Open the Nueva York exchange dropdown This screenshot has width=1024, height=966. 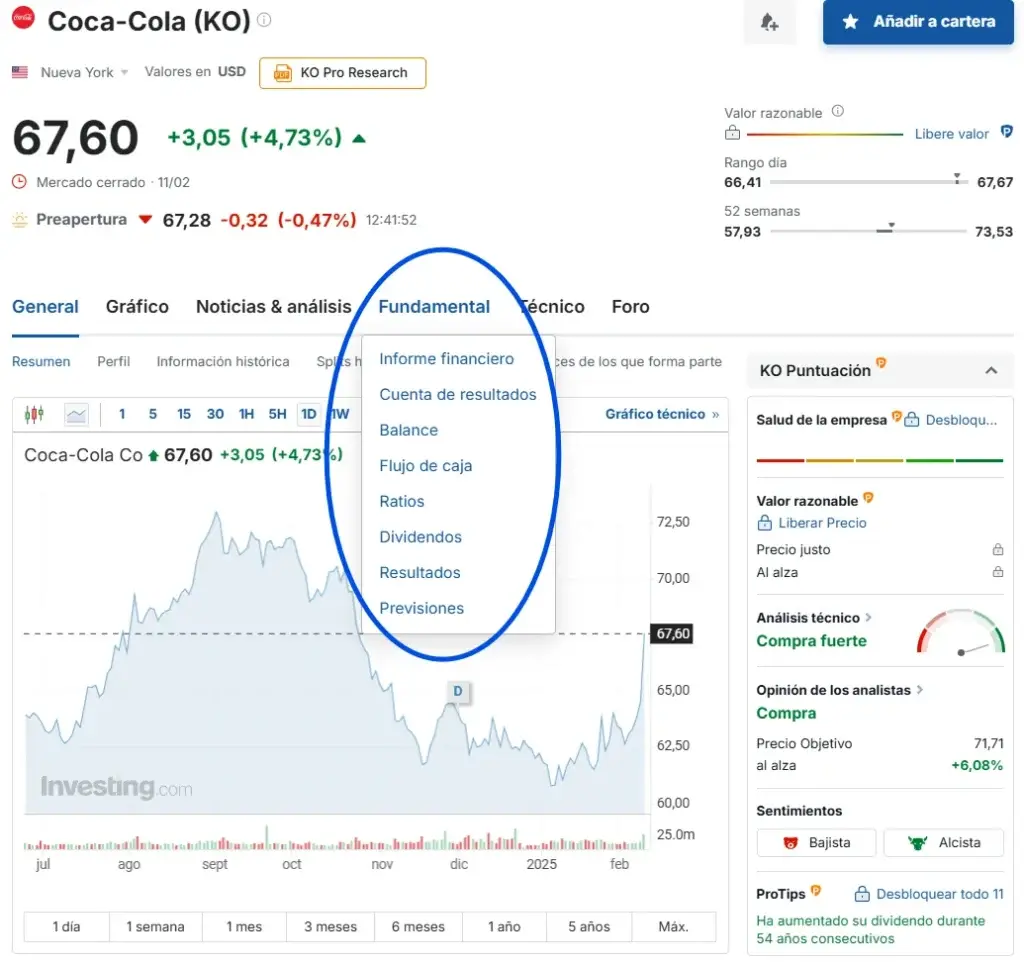coord(84,72)
